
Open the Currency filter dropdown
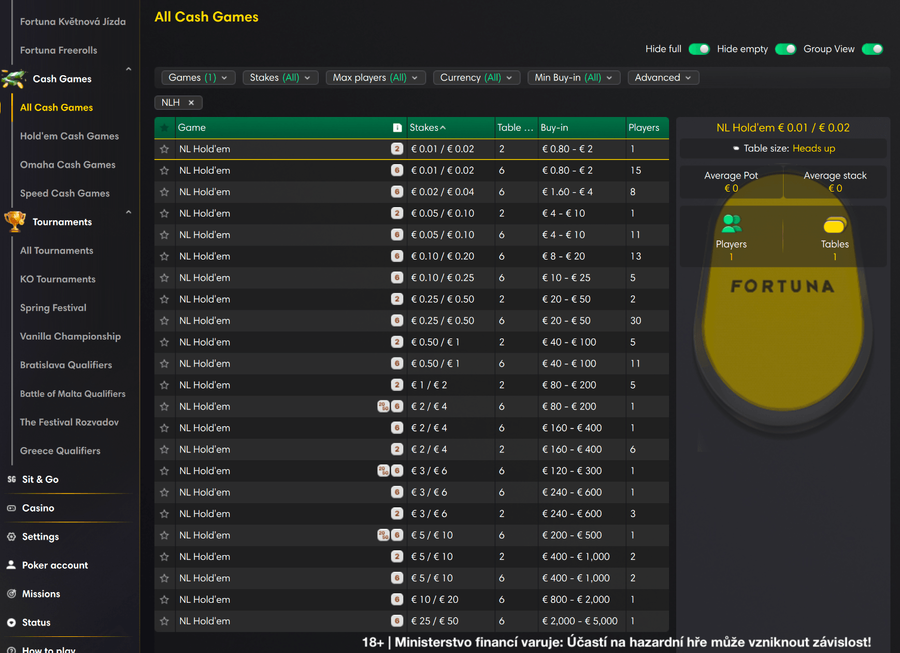pyautogui.click(x=476, y=77)
